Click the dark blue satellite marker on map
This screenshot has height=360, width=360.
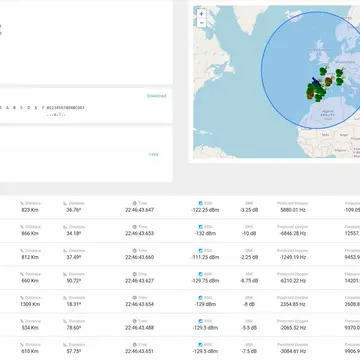point(315,81)
